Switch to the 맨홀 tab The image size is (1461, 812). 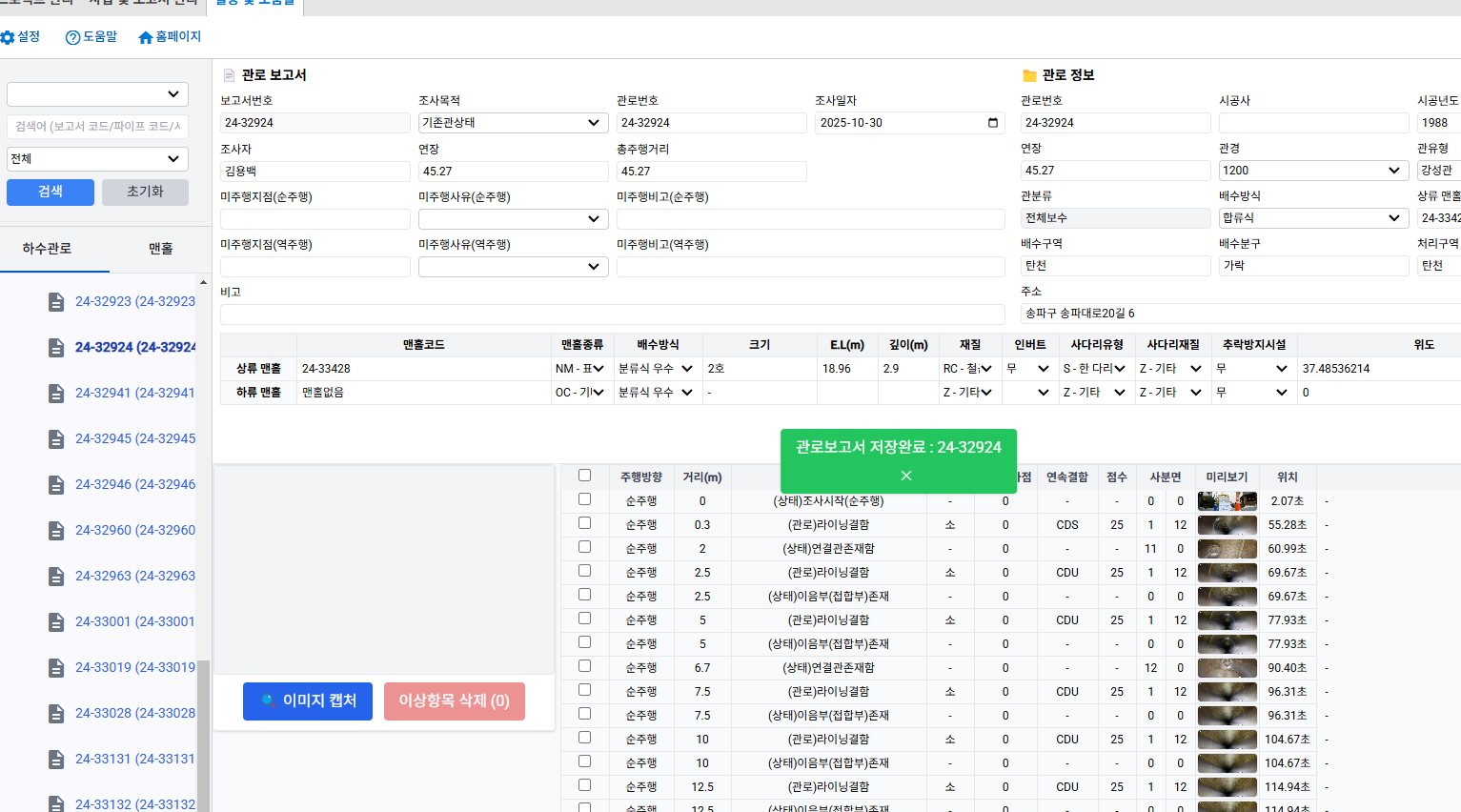tap(160, 249)
